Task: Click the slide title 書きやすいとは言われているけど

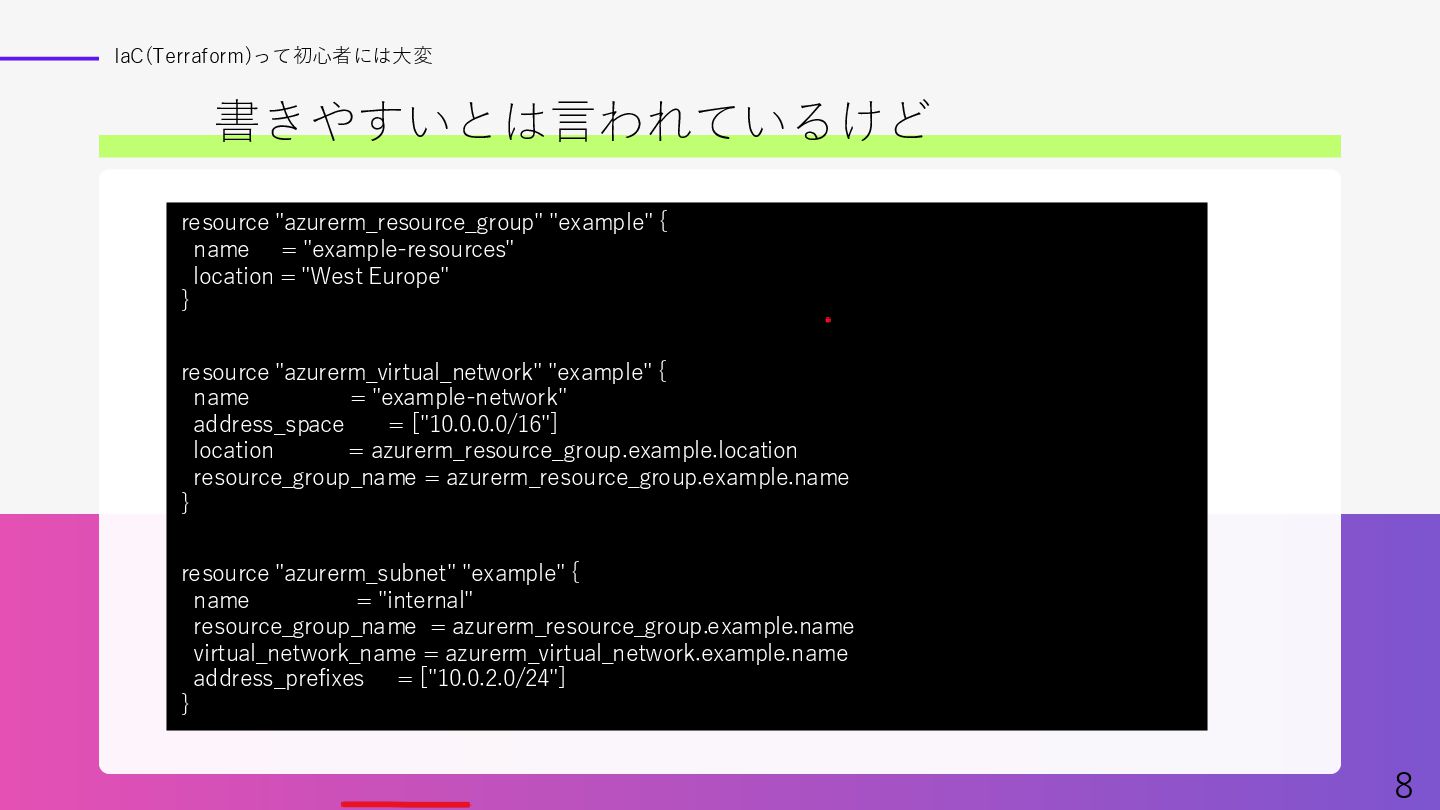Action: [x=572, y=120]
